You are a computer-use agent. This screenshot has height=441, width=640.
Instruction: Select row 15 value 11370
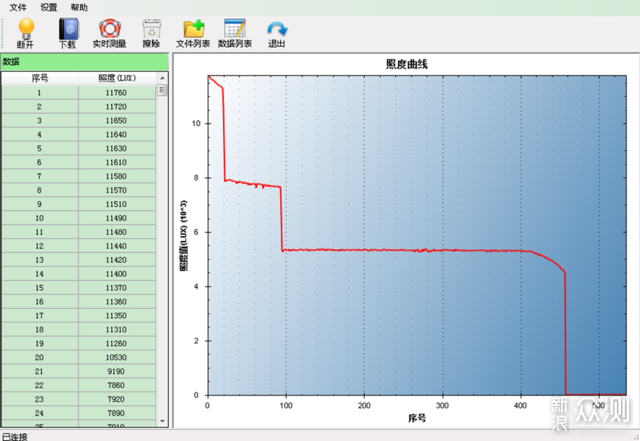tap(116, 287)
